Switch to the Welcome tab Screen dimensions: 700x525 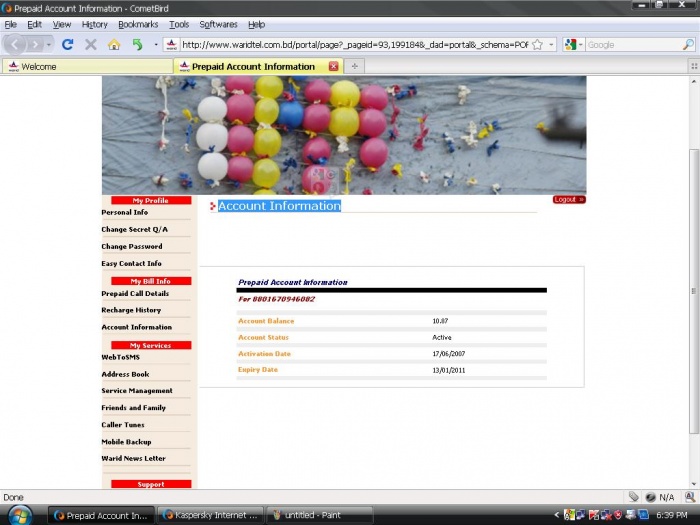click(88, 67)
